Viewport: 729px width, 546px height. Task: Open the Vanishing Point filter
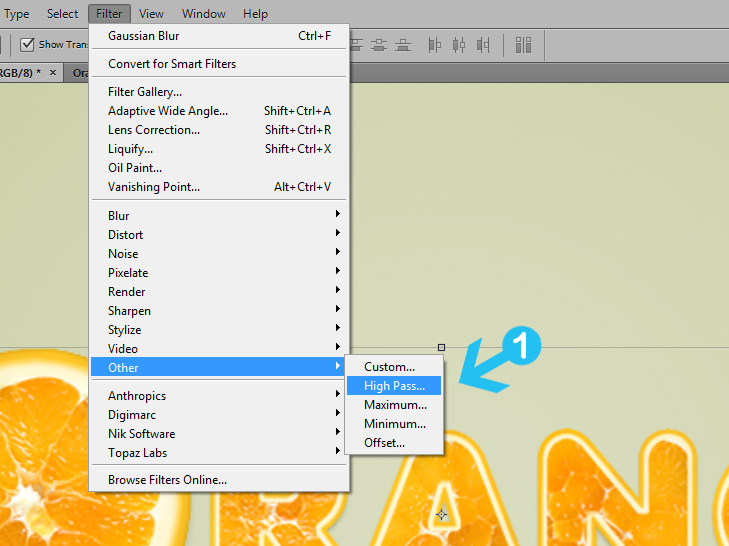point(219,187)
